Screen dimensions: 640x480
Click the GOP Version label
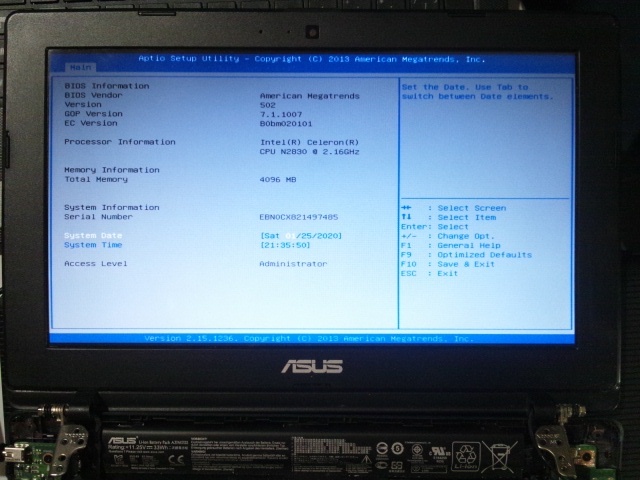click(x=93, y=114)
